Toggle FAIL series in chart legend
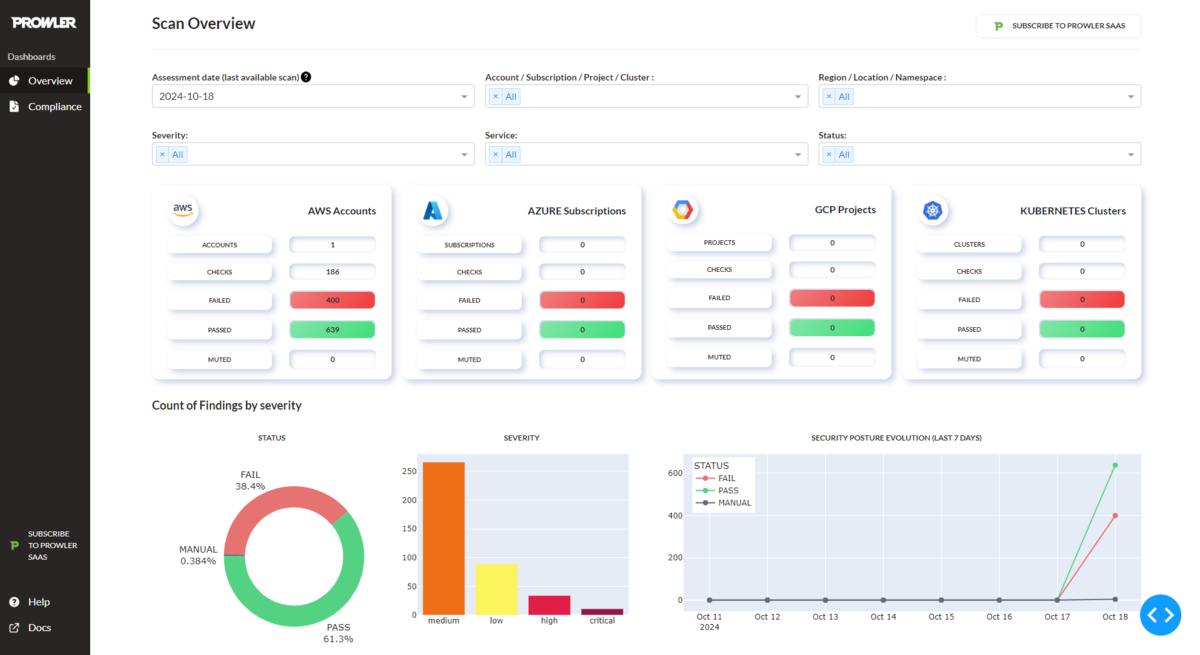 (x=716, y=478)
